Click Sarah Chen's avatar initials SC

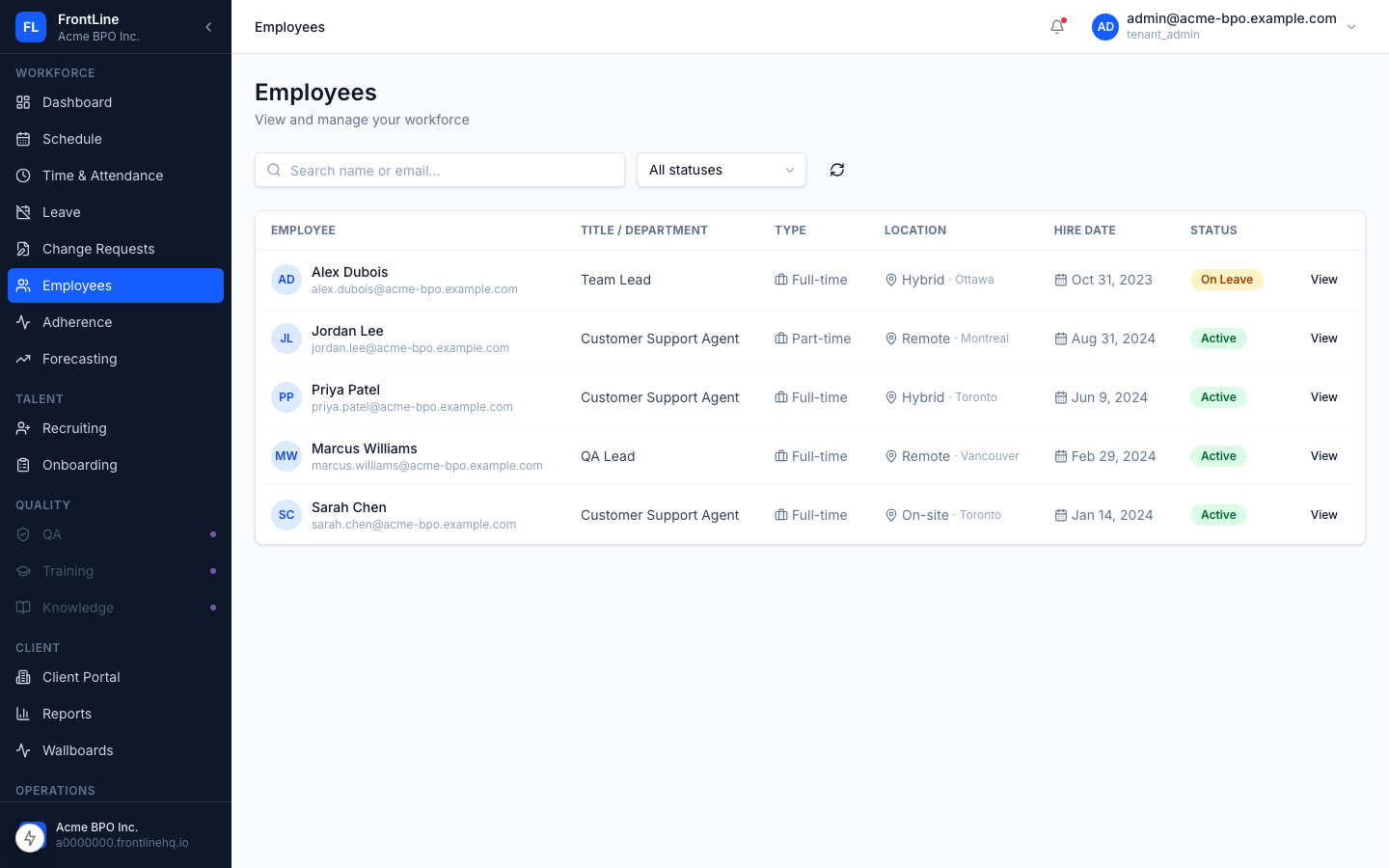[x=286, y=515]
